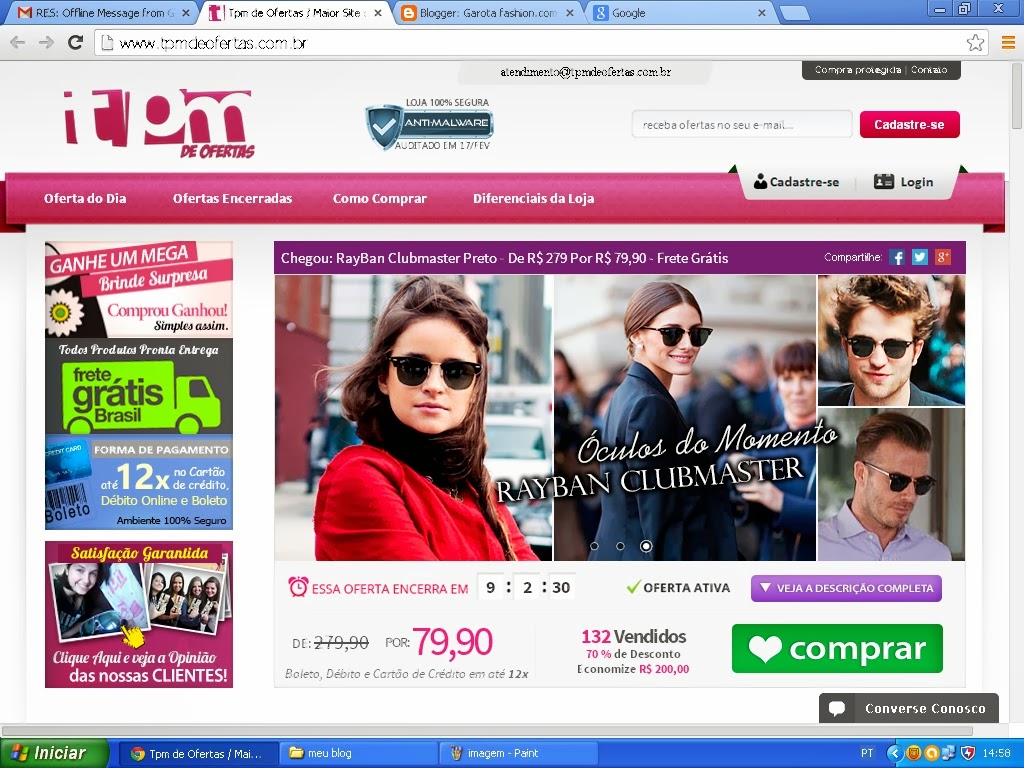The width and height of the screenshot is (1024, 768).
Task: Open the Forma de Pagamento 12x banner
Action: [138, 482]
